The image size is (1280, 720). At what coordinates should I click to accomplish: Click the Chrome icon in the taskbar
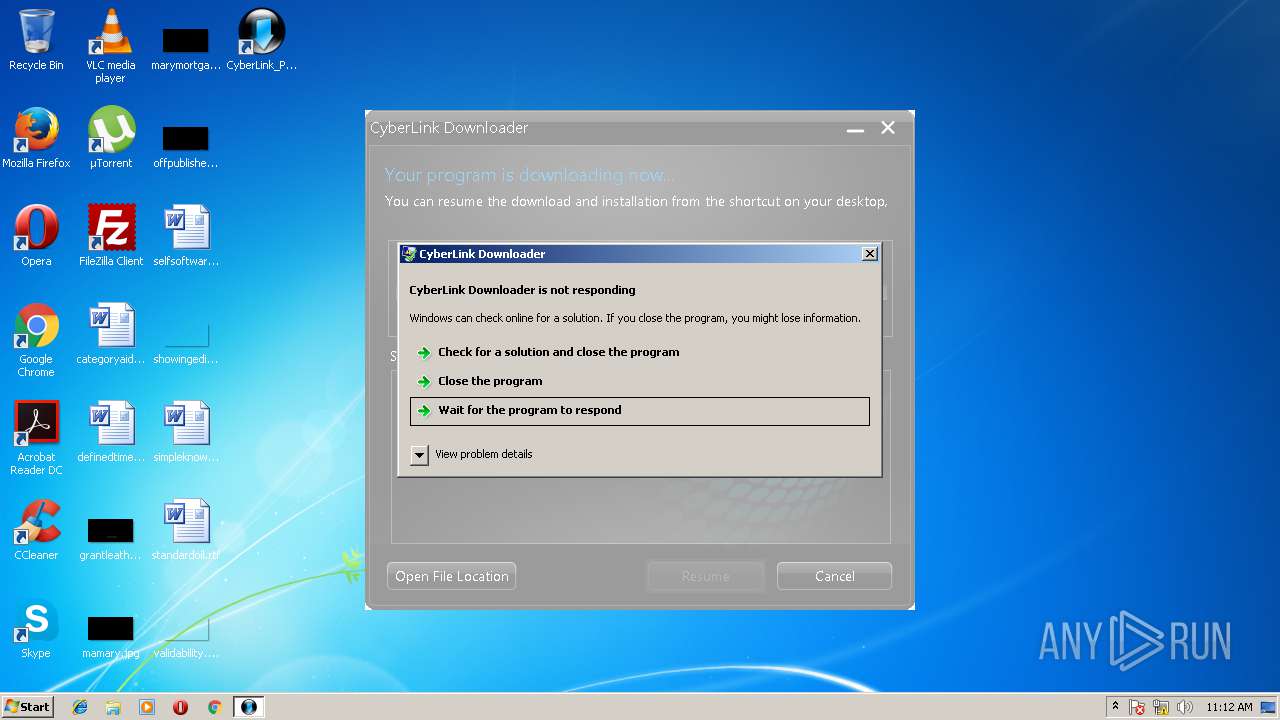214,707
